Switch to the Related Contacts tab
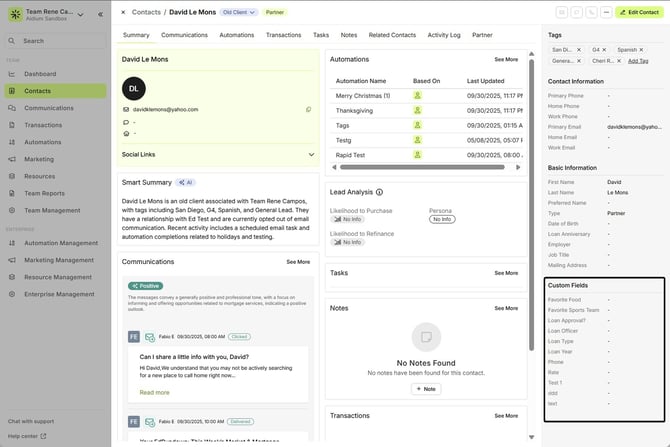The image size is (670, 447). [x=392, y=35]
